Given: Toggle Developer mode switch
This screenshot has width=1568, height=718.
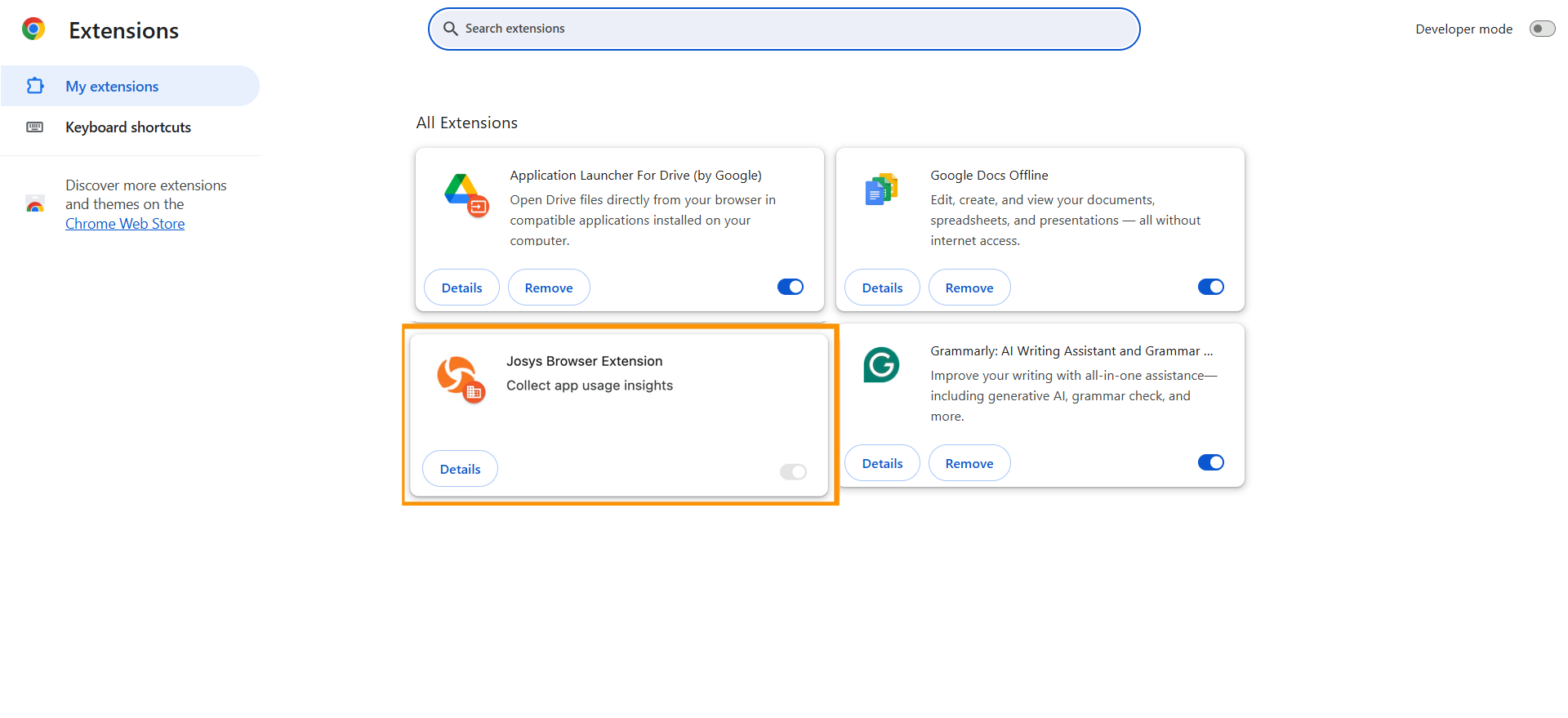Looking at the screenshot, I should (1542, 29).
